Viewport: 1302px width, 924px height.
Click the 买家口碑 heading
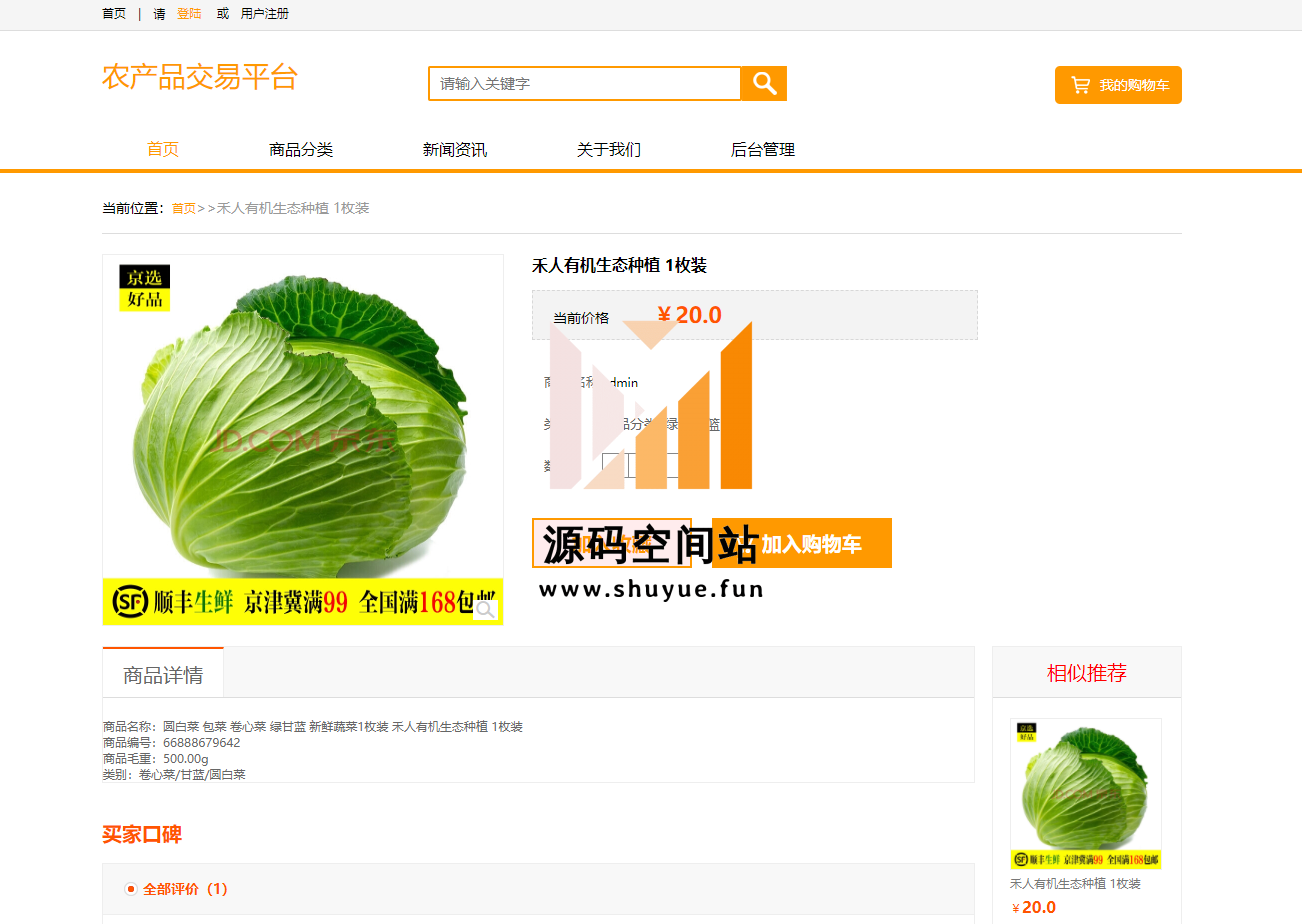142,835
